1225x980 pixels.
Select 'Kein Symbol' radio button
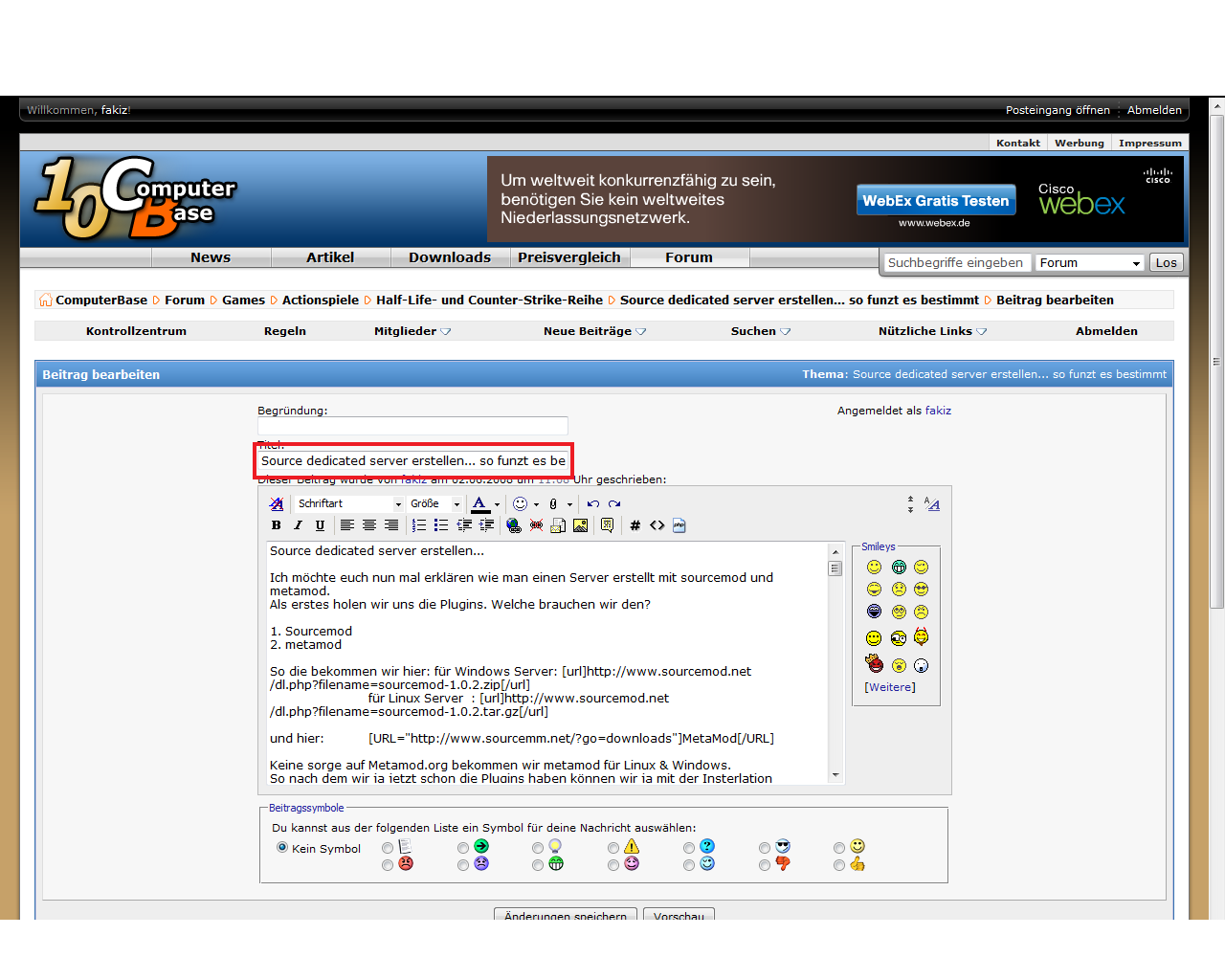282,847
